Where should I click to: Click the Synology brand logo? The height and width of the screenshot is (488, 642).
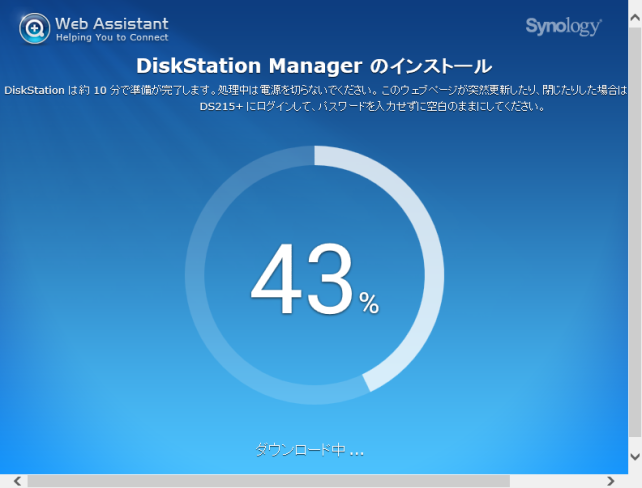[x=563, y=26]
